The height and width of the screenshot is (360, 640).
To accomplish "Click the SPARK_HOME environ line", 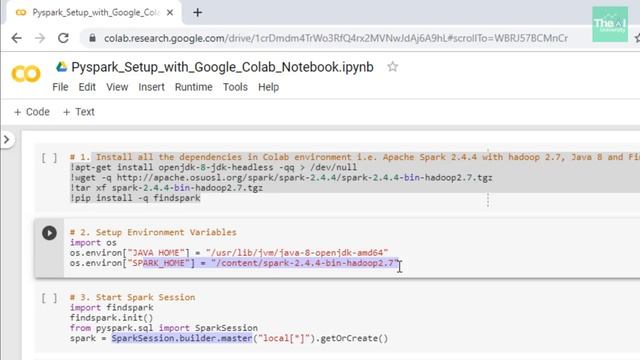I will click(x=234, y=263).
